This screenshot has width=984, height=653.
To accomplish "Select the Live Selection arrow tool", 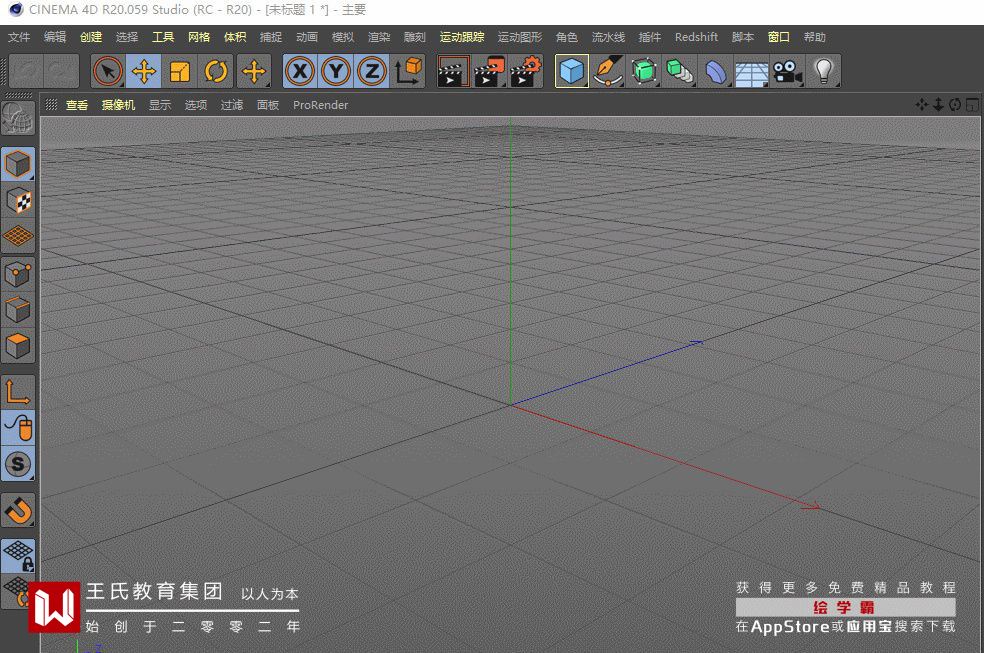I will pos(107,71).
